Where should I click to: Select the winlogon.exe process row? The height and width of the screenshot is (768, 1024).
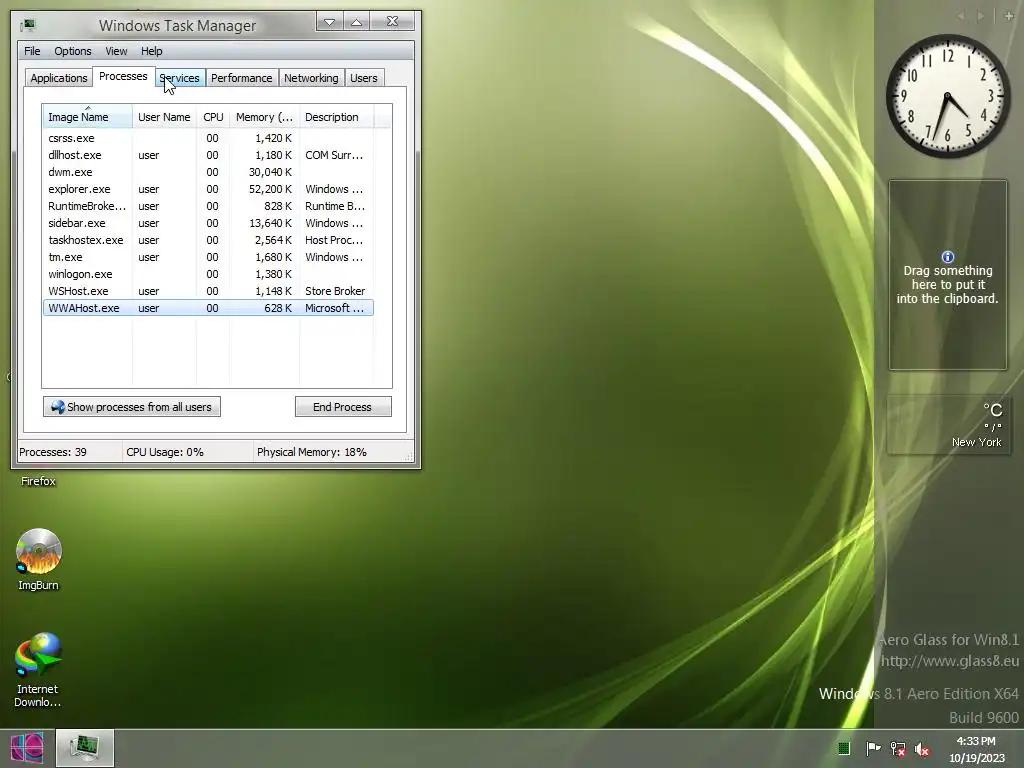208,274
